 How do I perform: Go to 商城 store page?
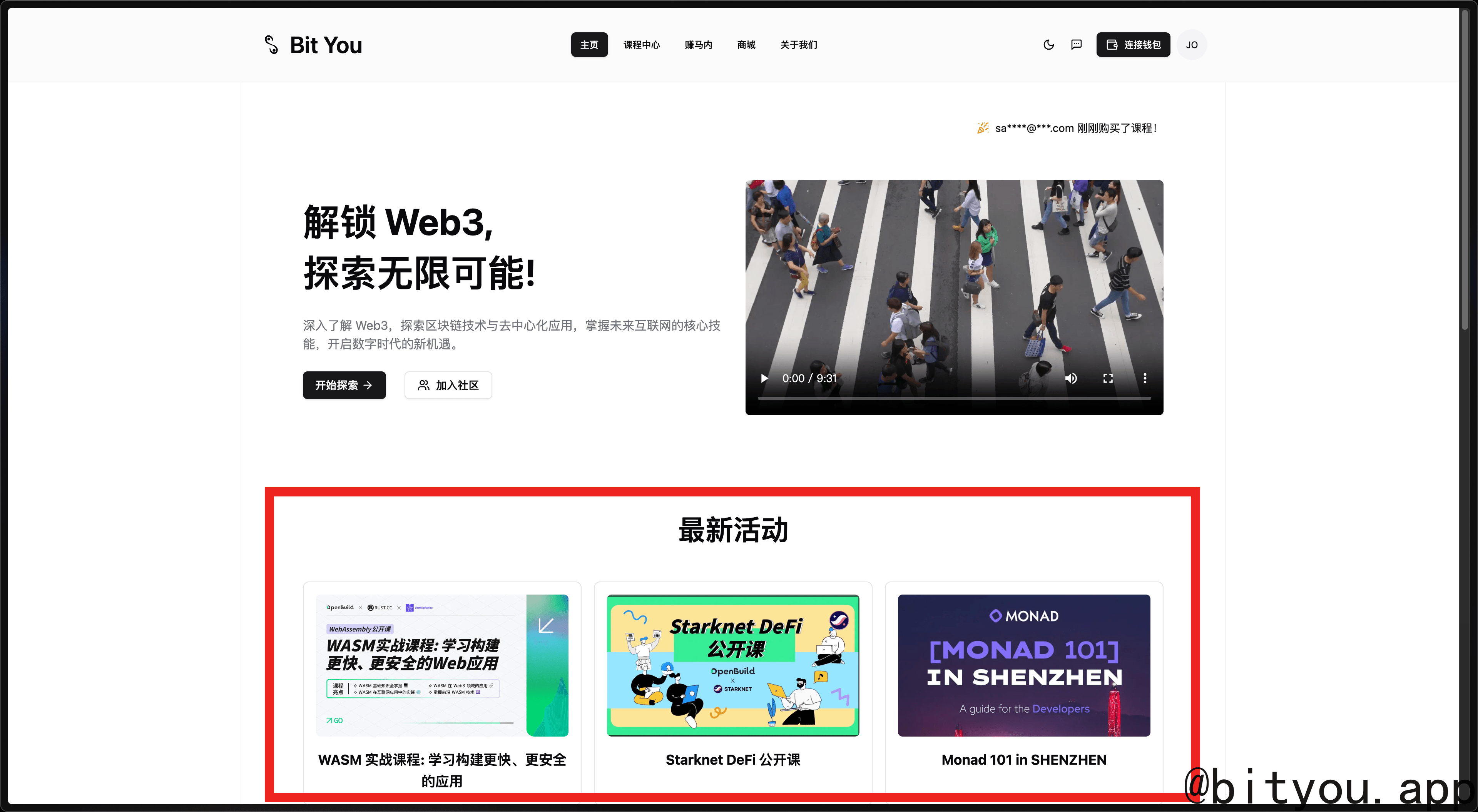[x=746, y=45]
